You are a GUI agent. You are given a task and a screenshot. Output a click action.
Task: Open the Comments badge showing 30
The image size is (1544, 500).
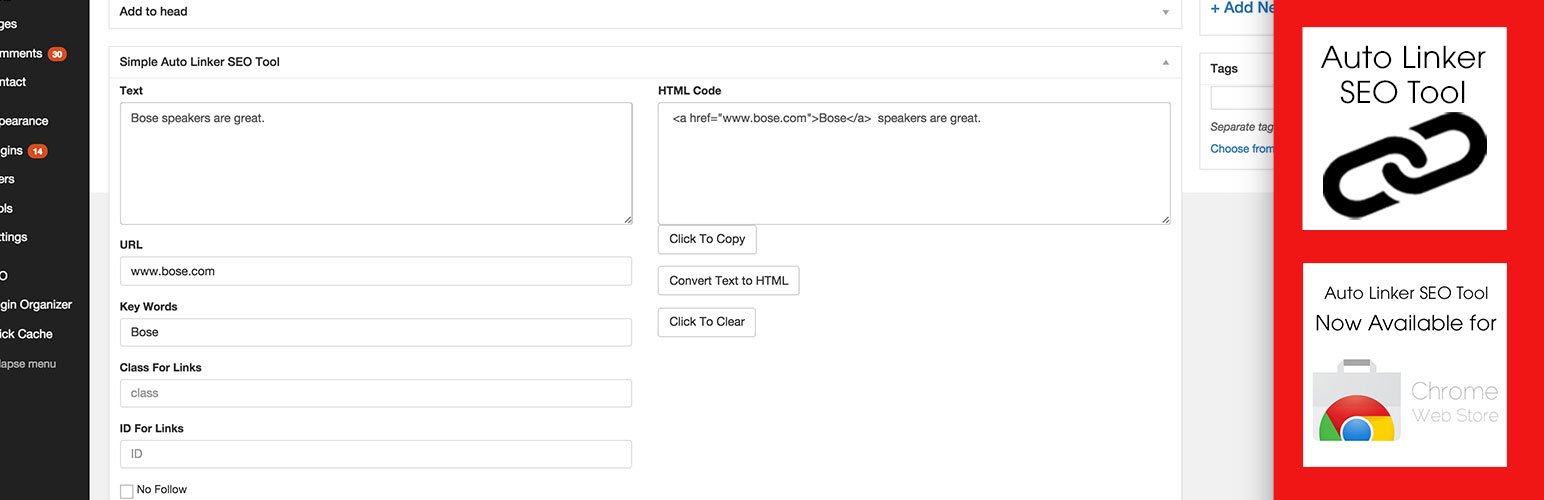pyautogui.click(x=57, y=54)
